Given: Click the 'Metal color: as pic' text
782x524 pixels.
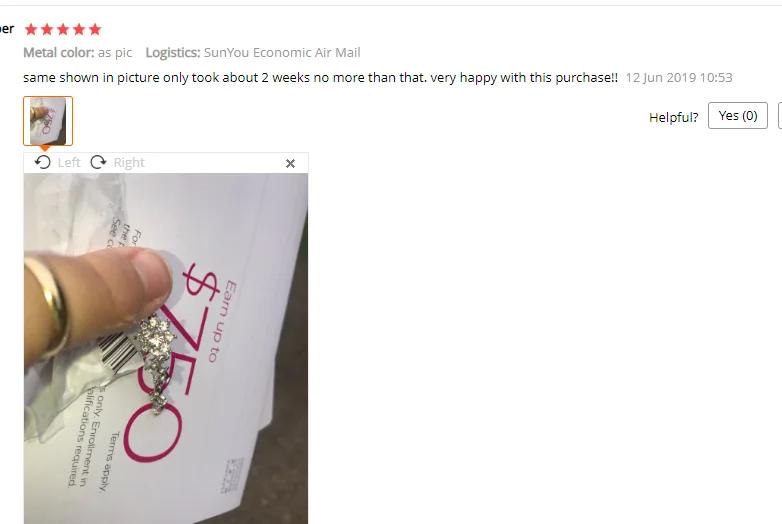Looking at the screenshot, I should point(78,52).
